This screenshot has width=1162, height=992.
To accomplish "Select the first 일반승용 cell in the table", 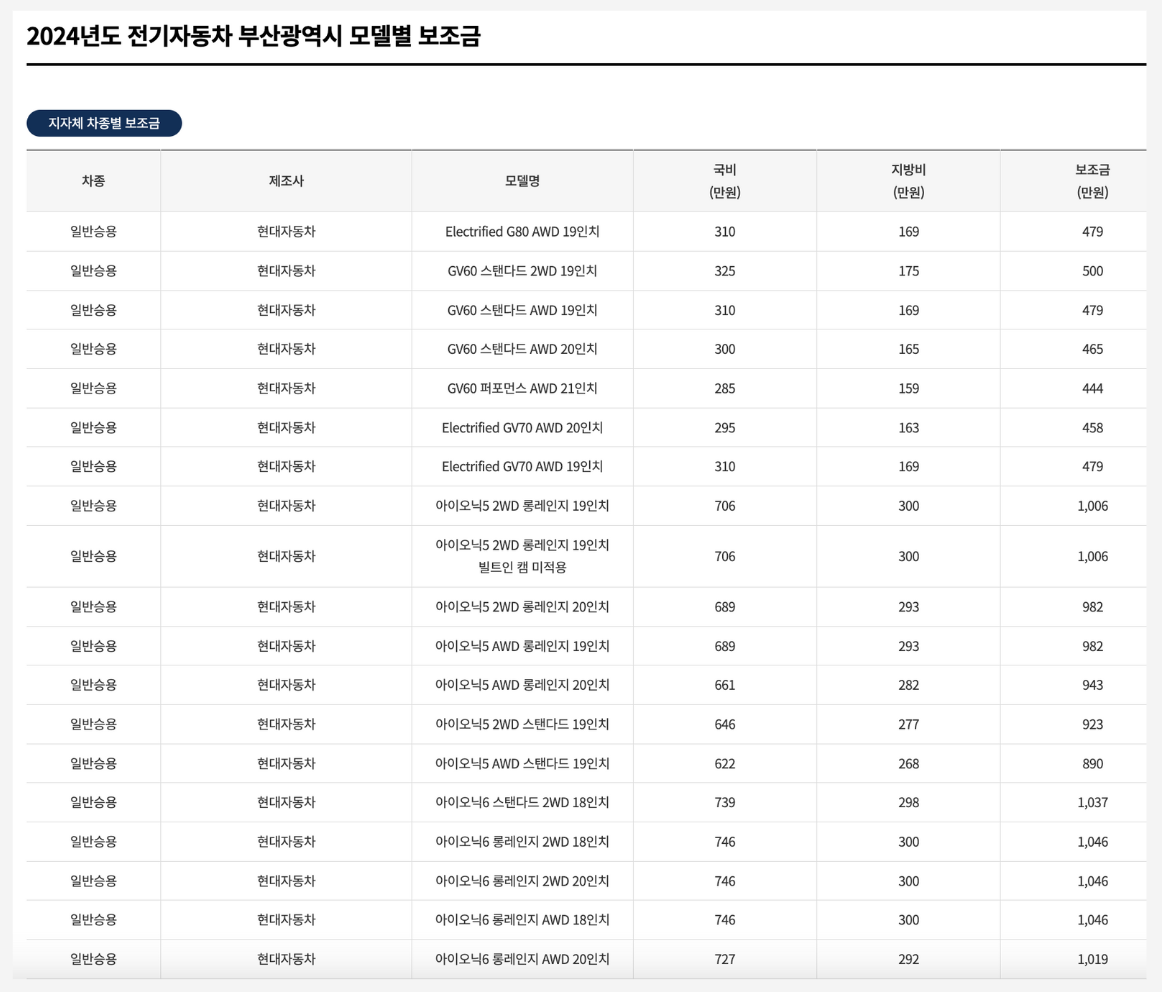I will 94,231.
